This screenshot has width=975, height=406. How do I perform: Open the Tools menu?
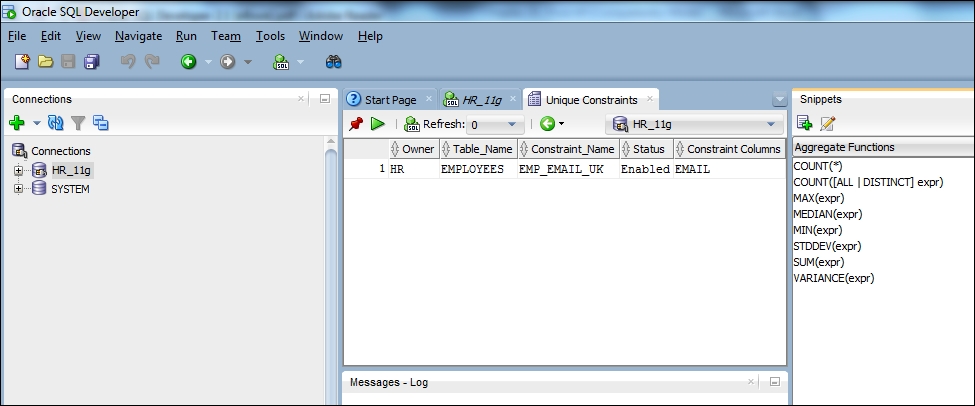point(270,36)
